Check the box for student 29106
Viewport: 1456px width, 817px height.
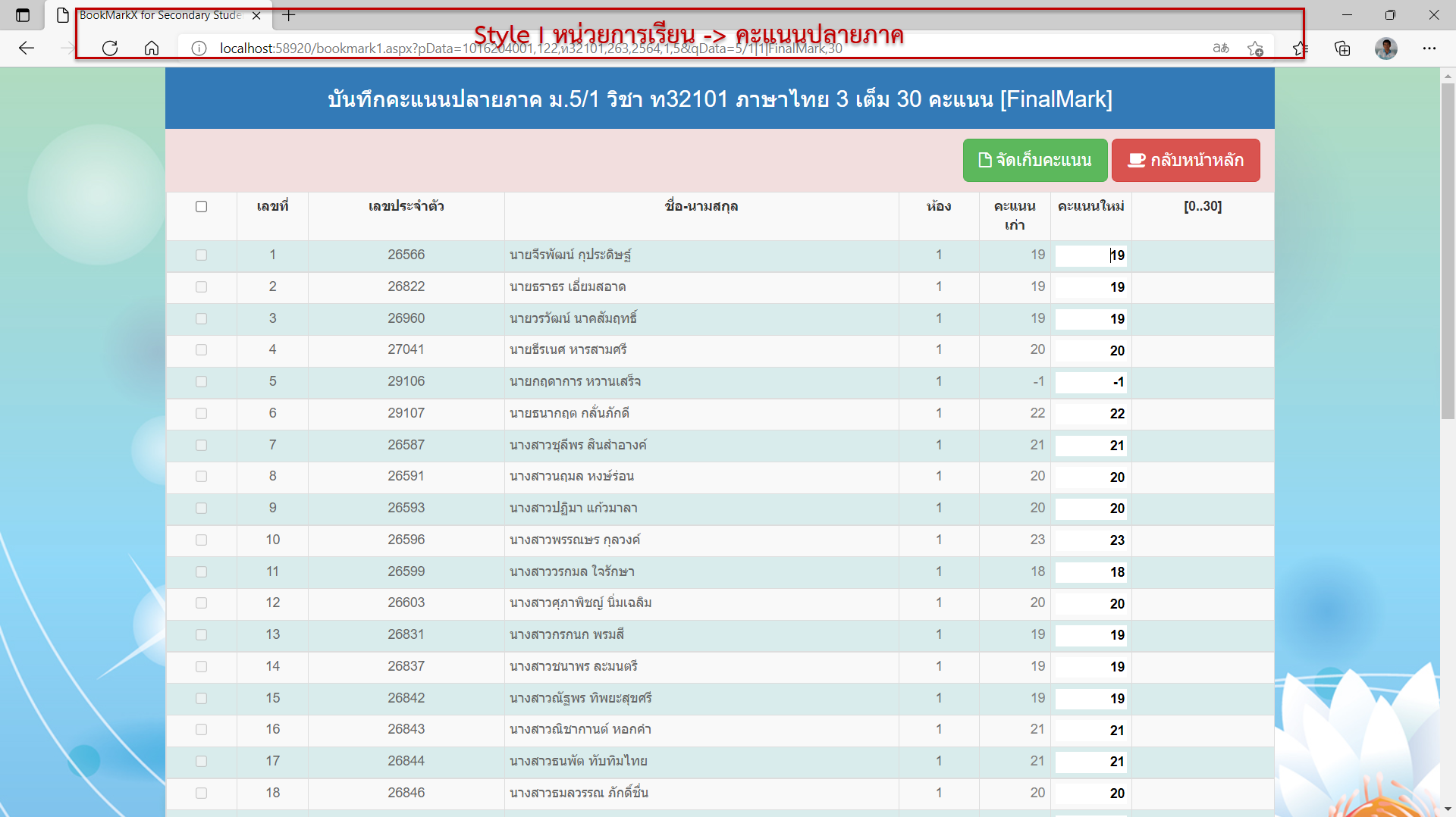201,381
